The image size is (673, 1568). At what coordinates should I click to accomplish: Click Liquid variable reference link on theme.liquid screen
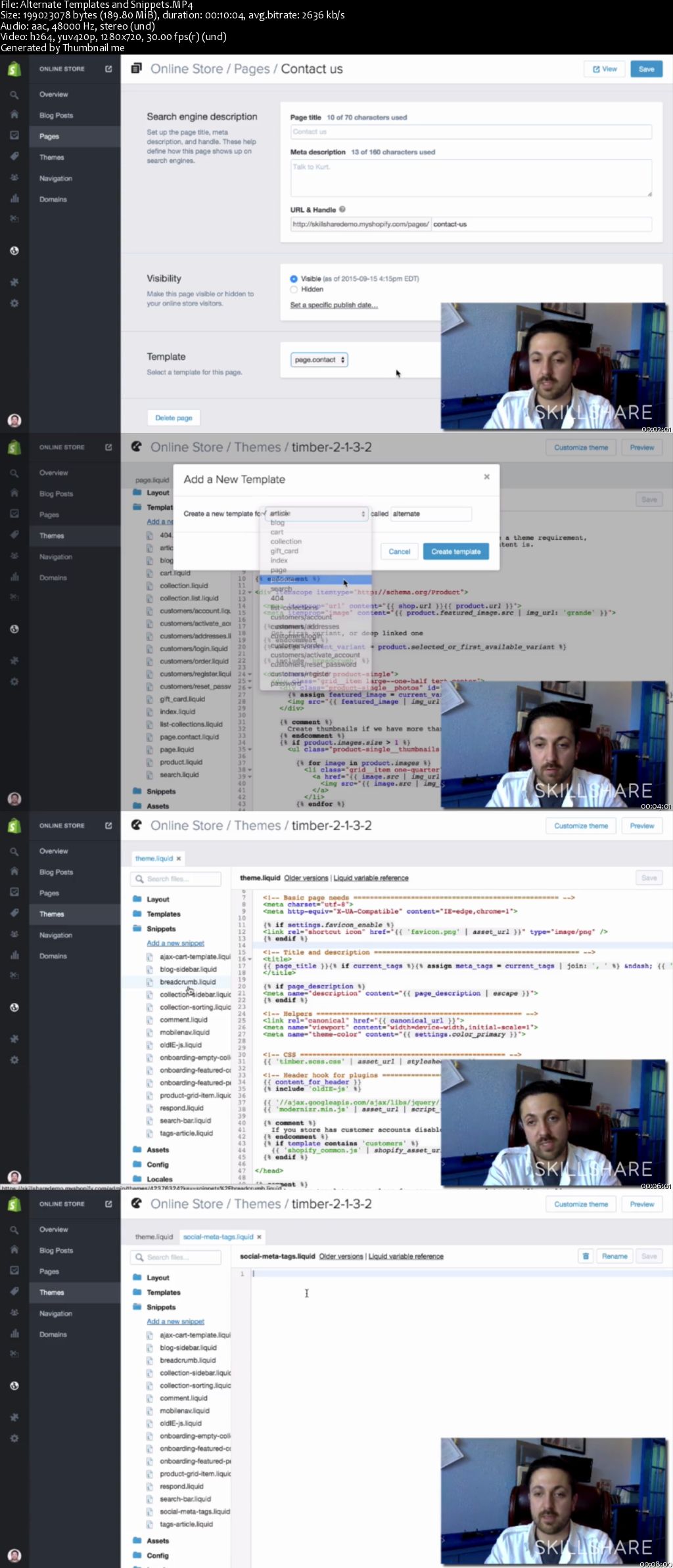point(371,878)
